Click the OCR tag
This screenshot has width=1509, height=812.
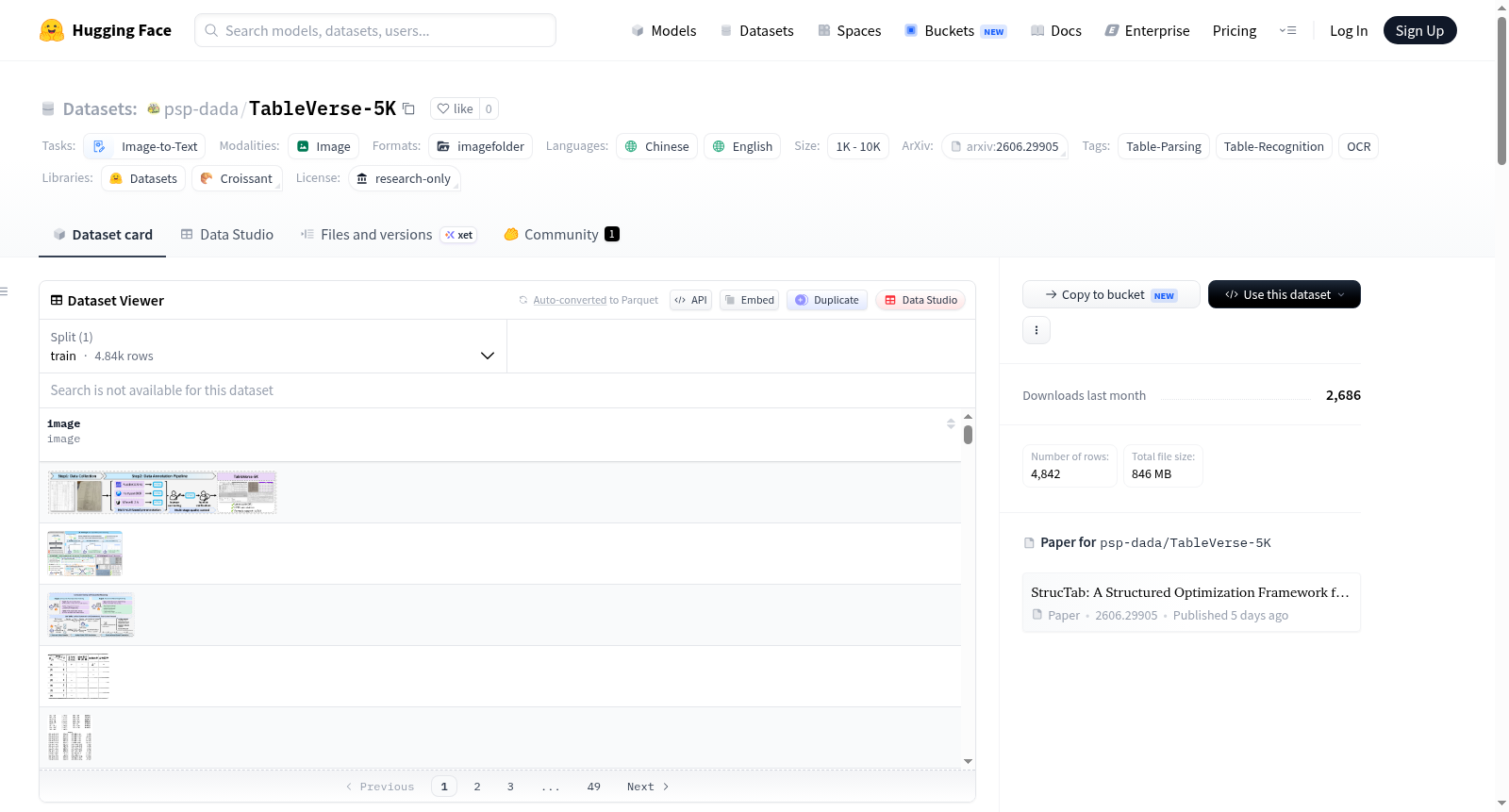point(1359,146)
